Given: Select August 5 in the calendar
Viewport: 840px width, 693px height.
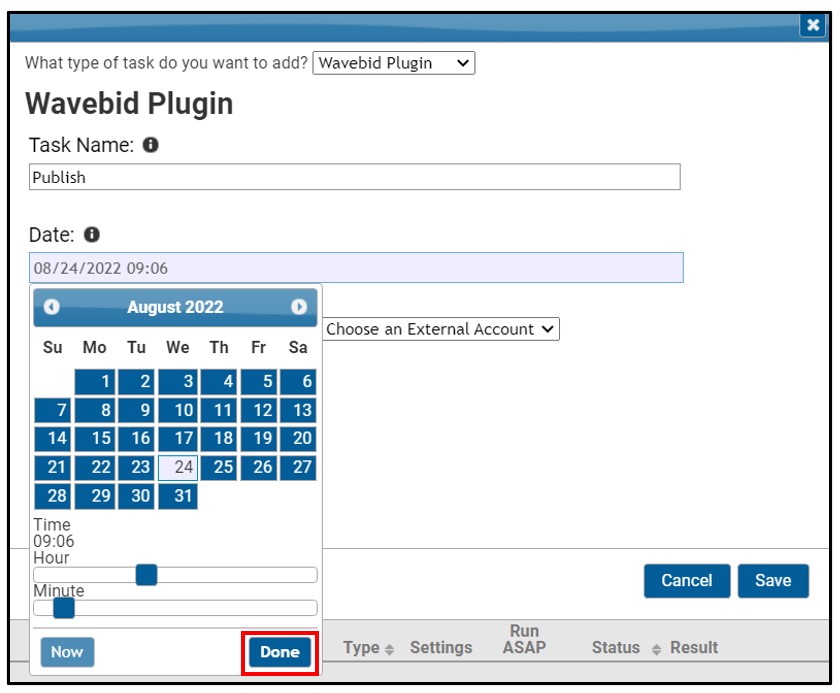Looking at the screenshot, I should (x=259, y=382).
